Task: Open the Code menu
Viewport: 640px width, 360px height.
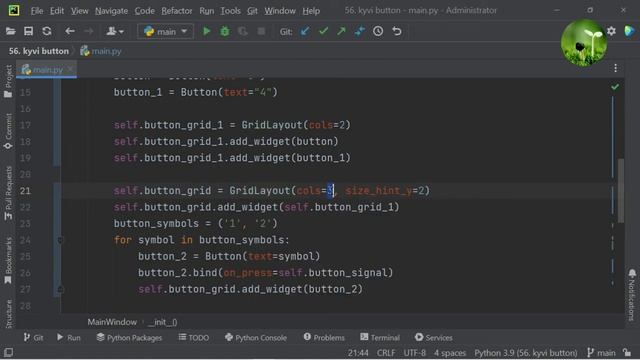Action: tap(144, 11)
